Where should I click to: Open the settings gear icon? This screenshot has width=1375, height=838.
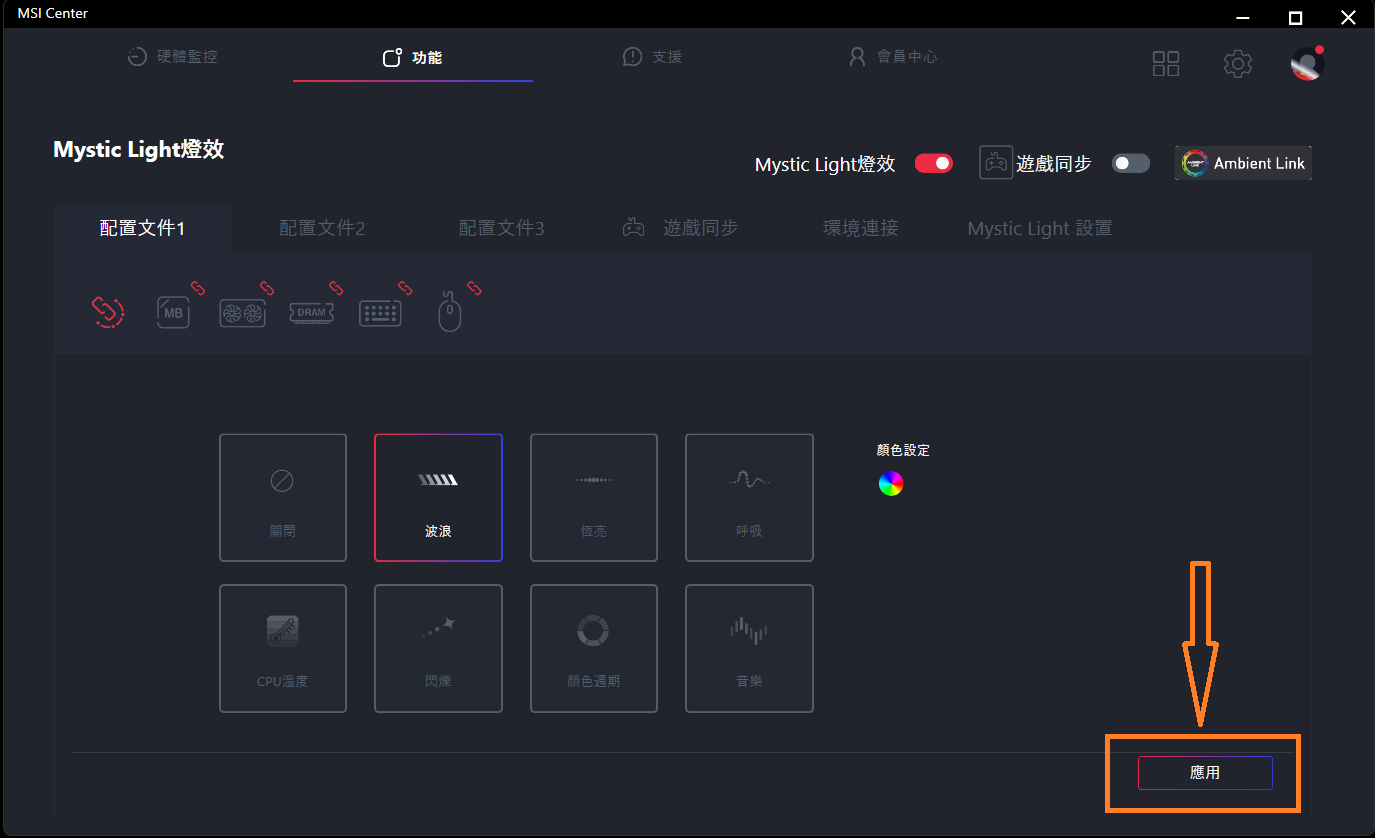[1238, 64]
